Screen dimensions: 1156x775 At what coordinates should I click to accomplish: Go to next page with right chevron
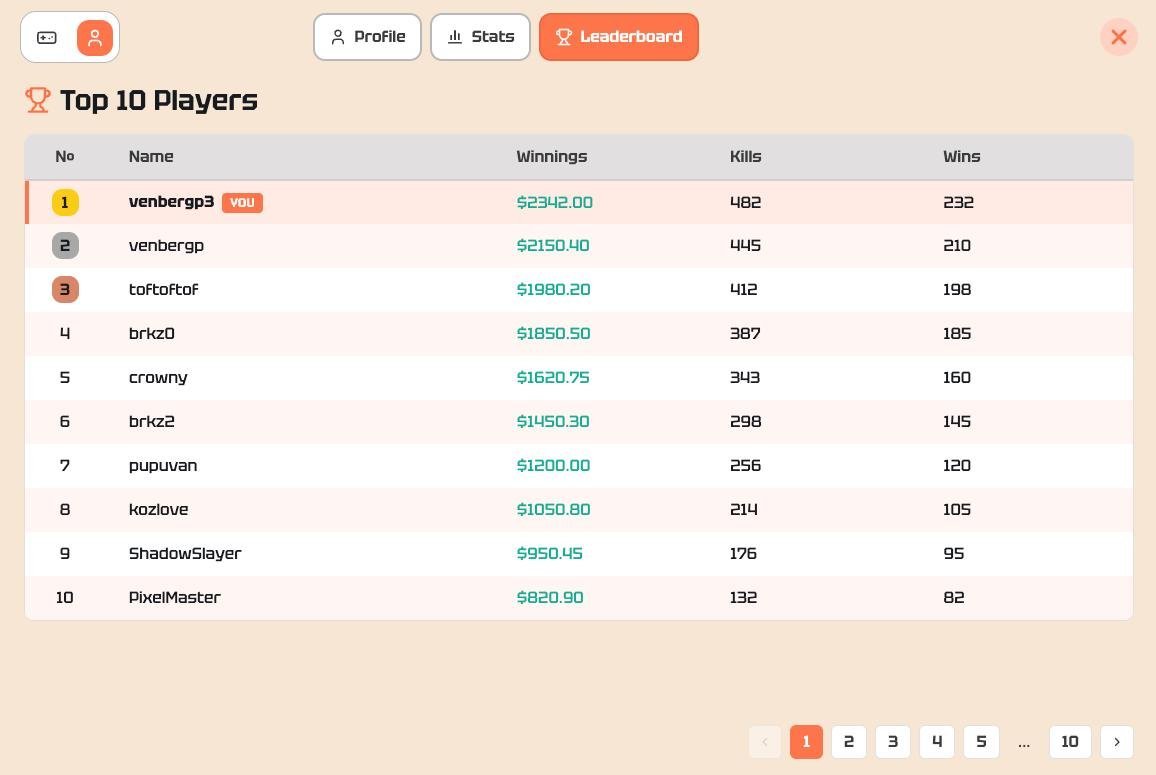pos(1117,742)
